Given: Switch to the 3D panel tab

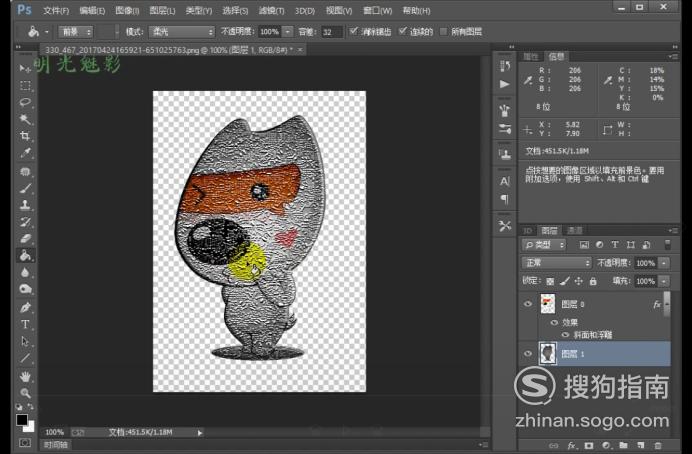Looking at the screenshot, I should [x=527, y=230].
